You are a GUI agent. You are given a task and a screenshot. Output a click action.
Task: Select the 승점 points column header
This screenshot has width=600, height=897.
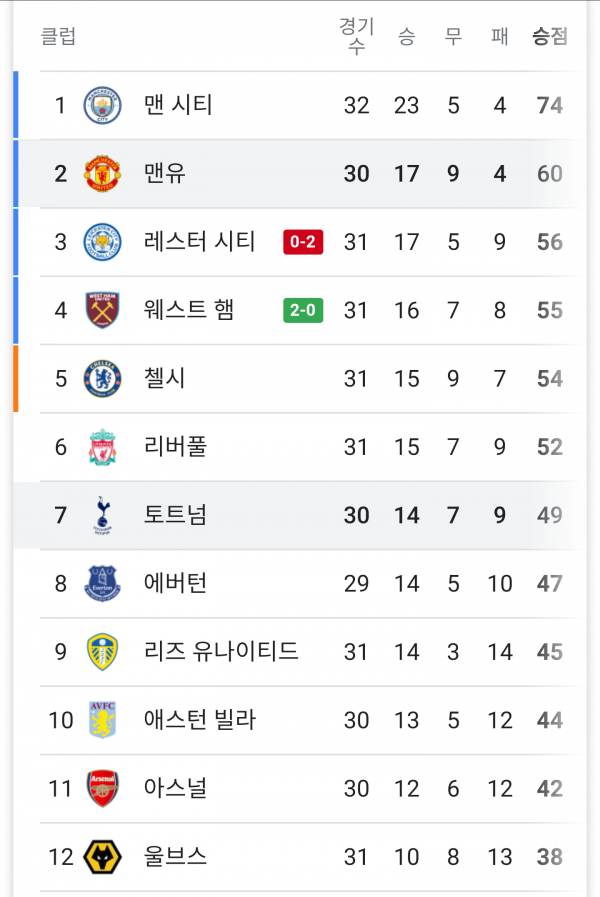(x=549, y=37)
